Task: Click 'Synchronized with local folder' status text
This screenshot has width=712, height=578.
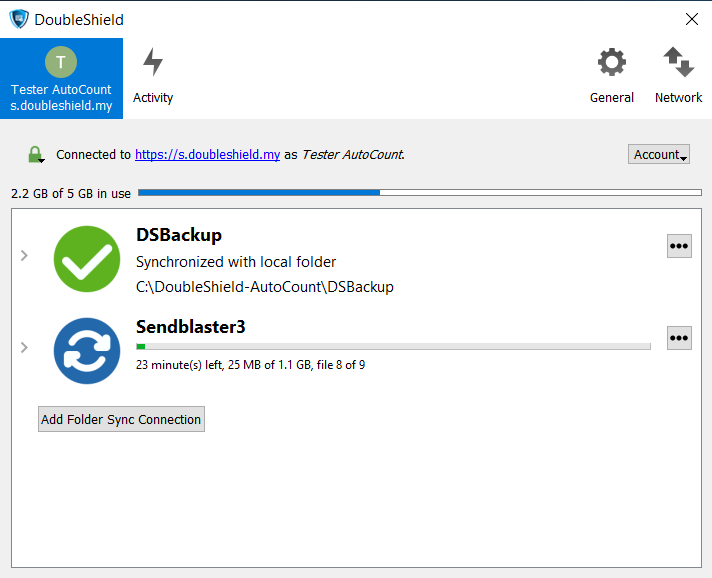Action: (x=236, y=262)
